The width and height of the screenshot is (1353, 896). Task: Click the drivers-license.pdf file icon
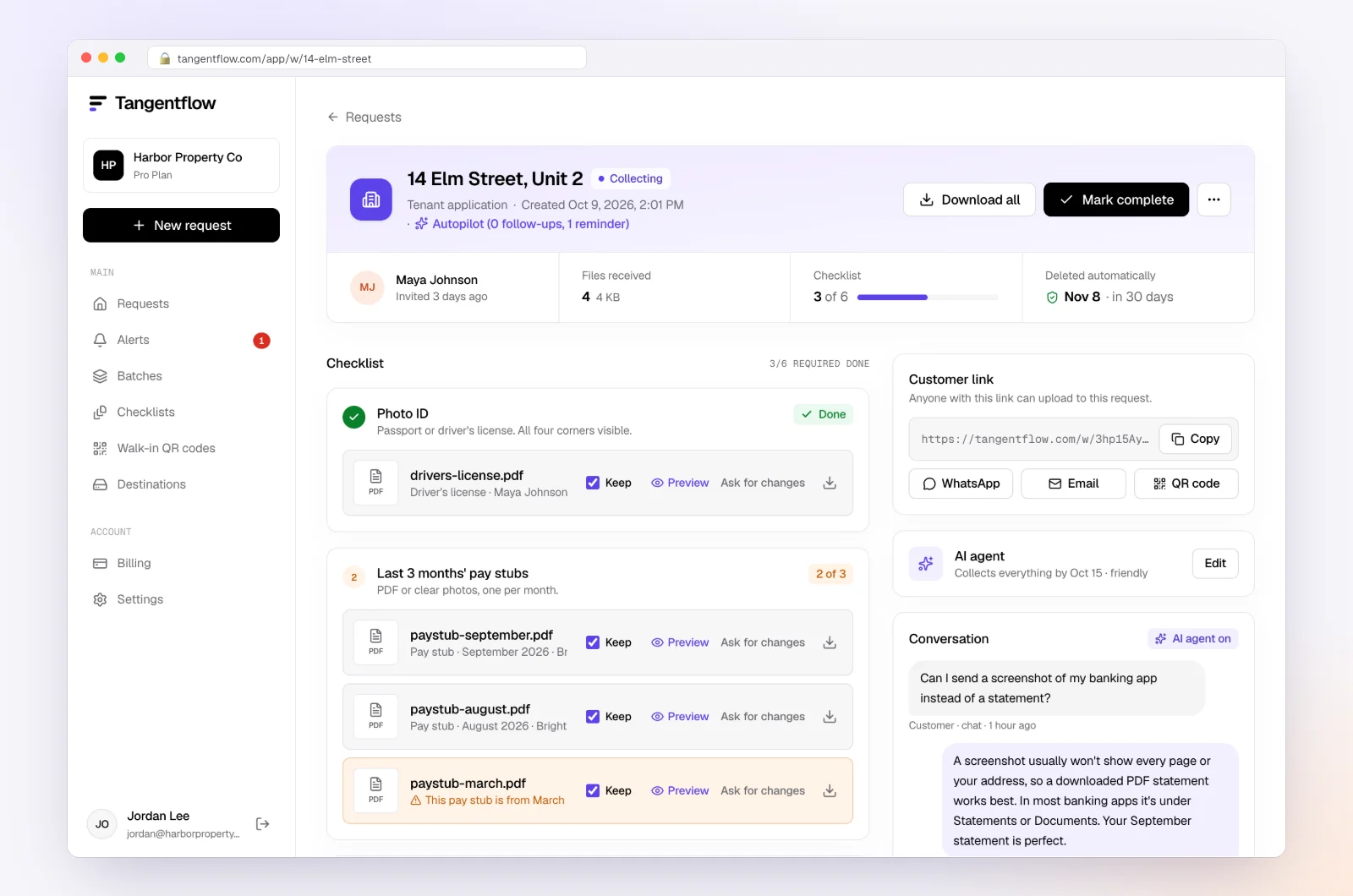[376, 483]
